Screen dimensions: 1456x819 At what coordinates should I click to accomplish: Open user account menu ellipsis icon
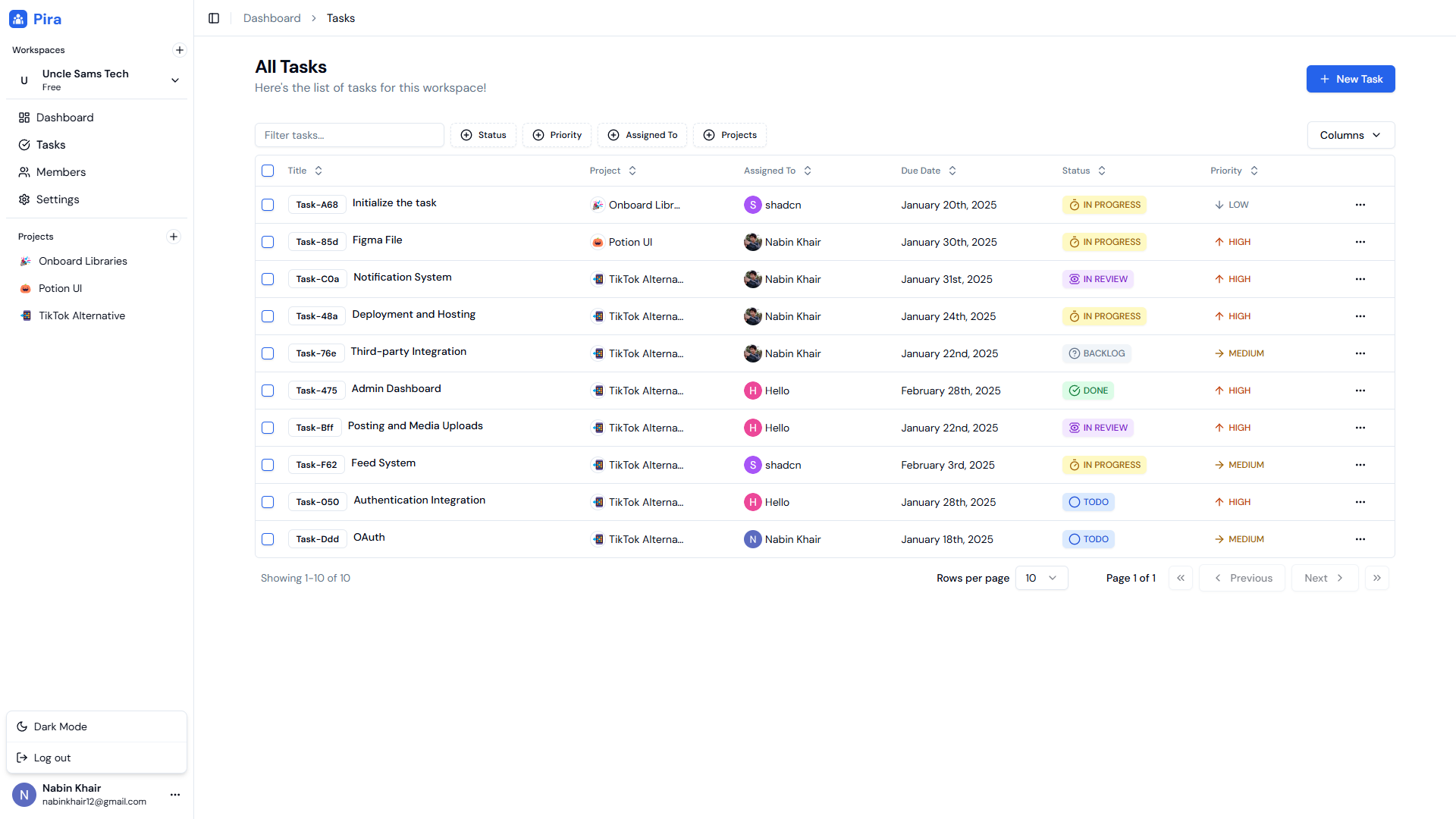point(175,795)
